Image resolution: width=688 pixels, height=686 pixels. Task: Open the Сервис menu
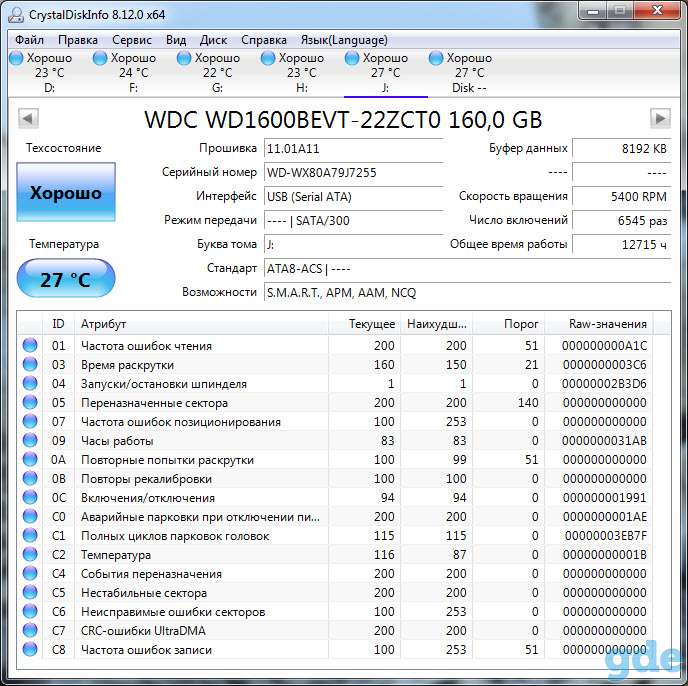click(x=132, y=40)
